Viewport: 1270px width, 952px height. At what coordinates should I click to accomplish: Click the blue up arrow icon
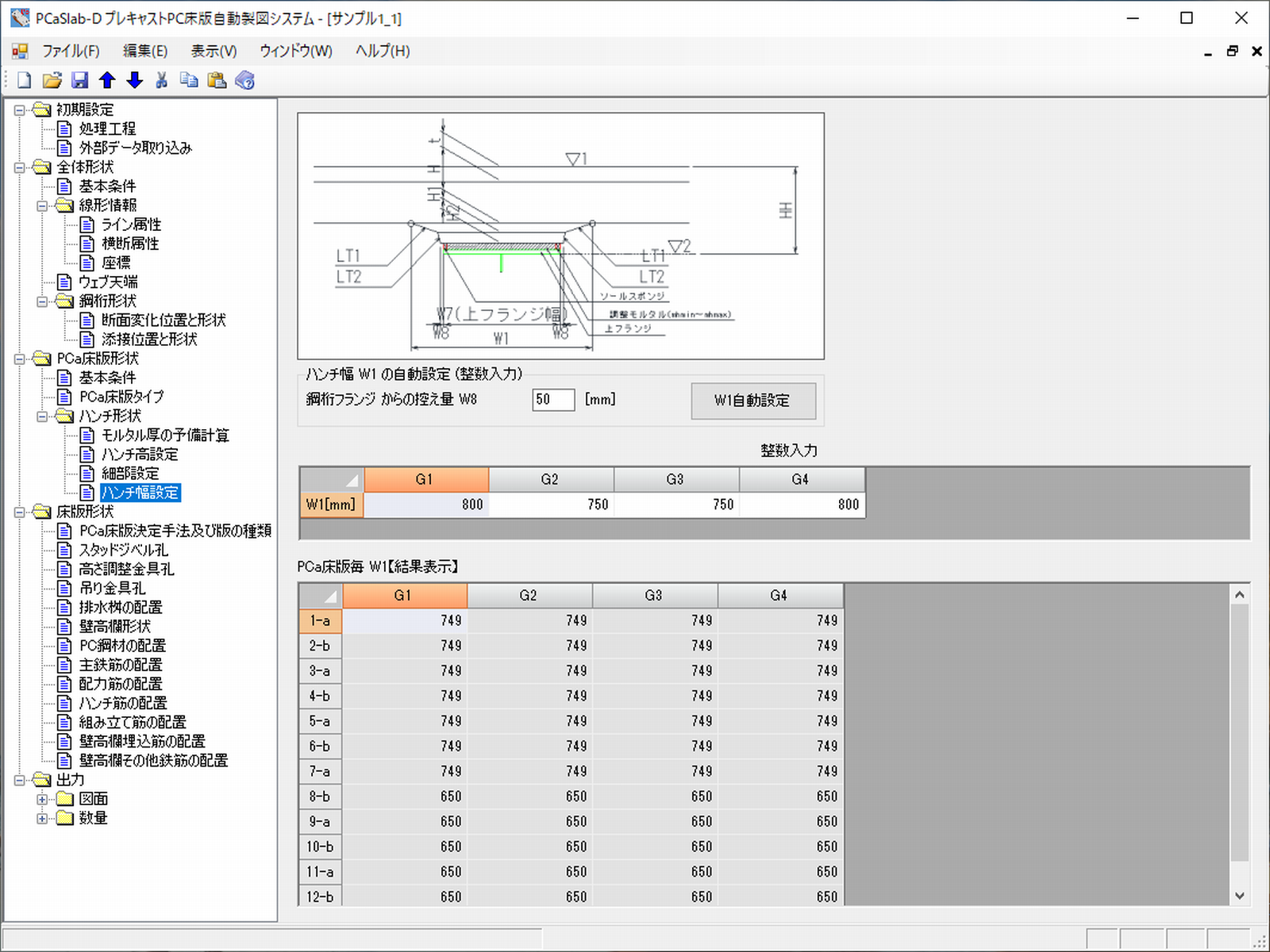[107, 80]
